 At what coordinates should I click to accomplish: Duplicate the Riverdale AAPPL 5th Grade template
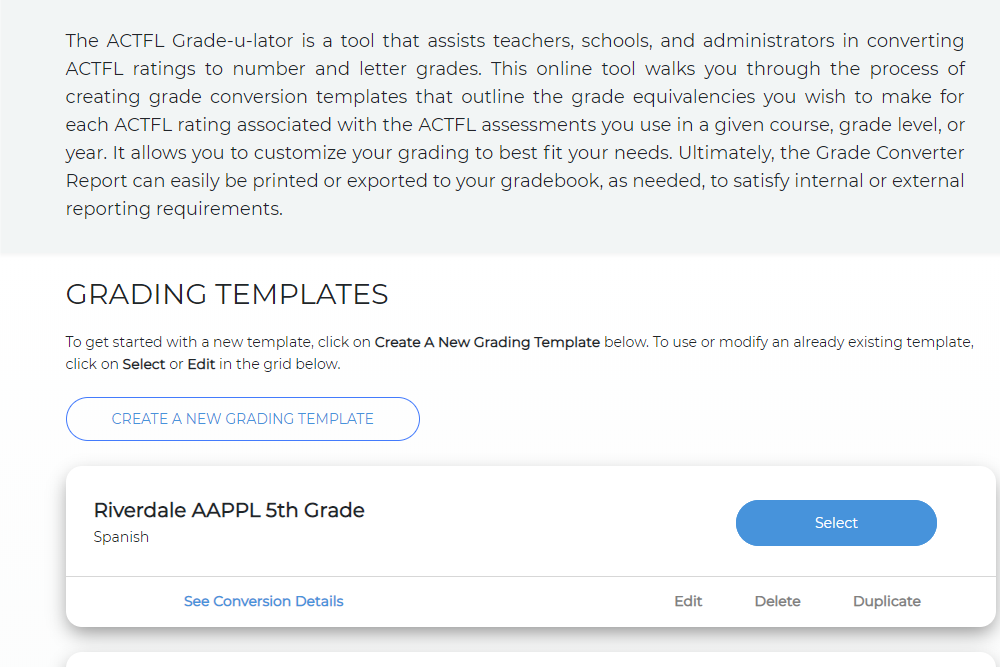click(887, 601)
